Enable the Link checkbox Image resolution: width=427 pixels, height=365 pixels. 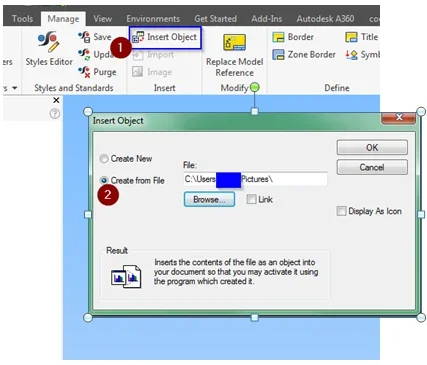(x=251, y=199)
